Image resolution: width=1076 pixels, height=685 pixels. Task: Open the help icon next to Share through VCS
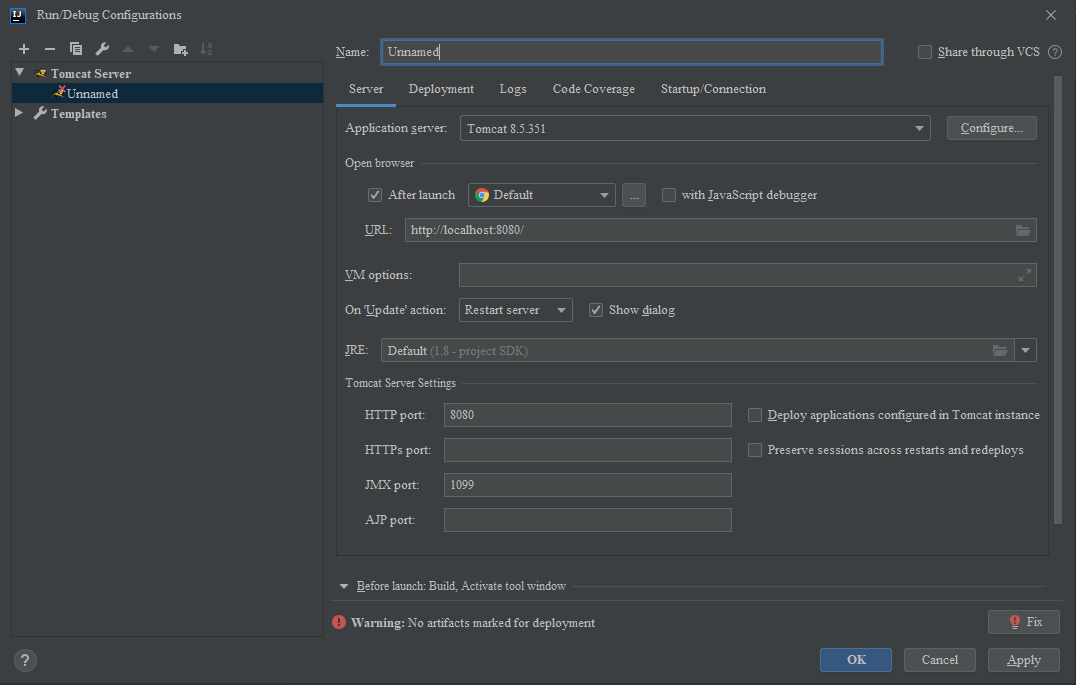point(1055,52)
